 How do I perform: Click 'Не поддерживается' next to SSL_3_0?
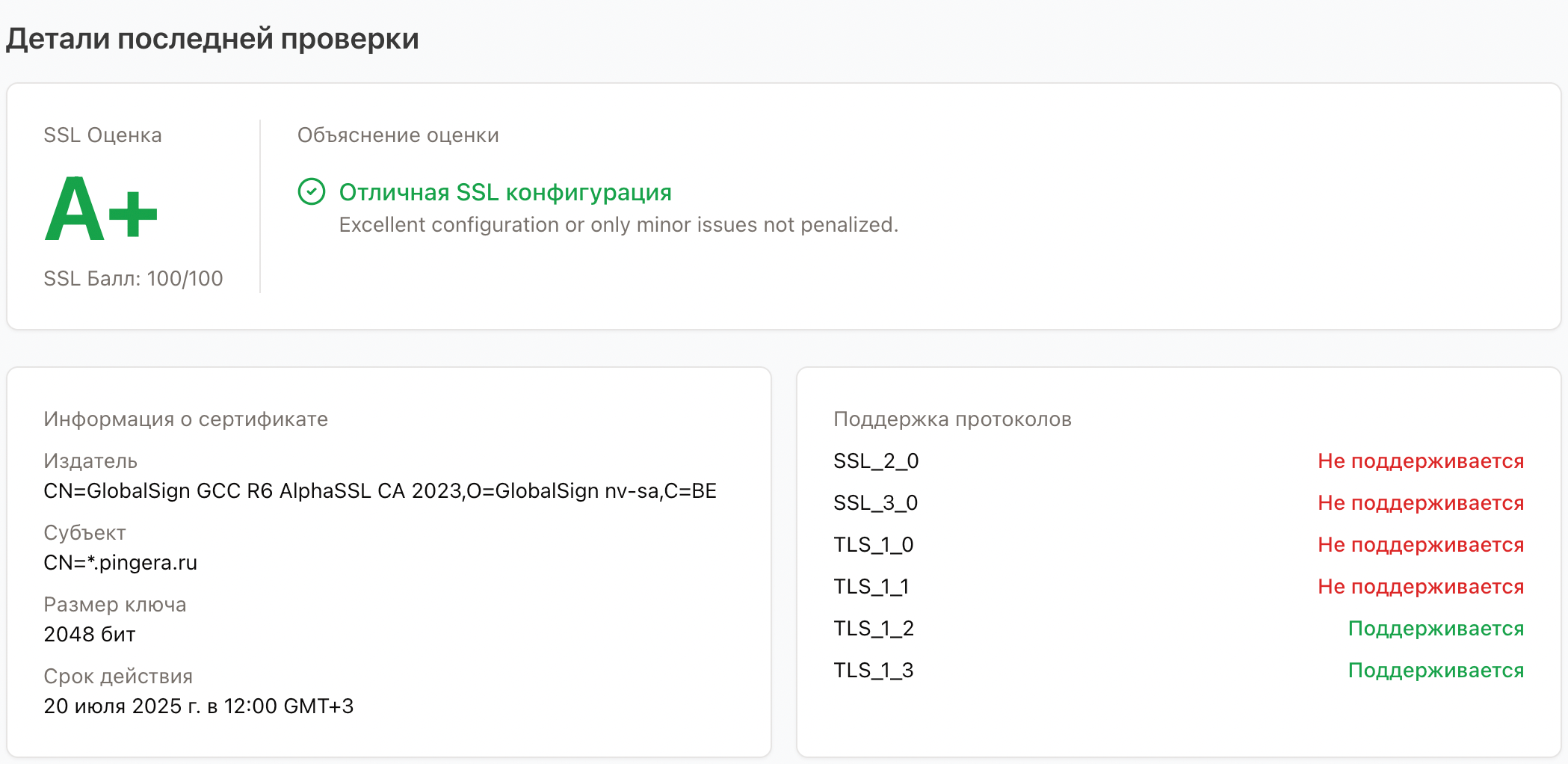[1420, 503]
